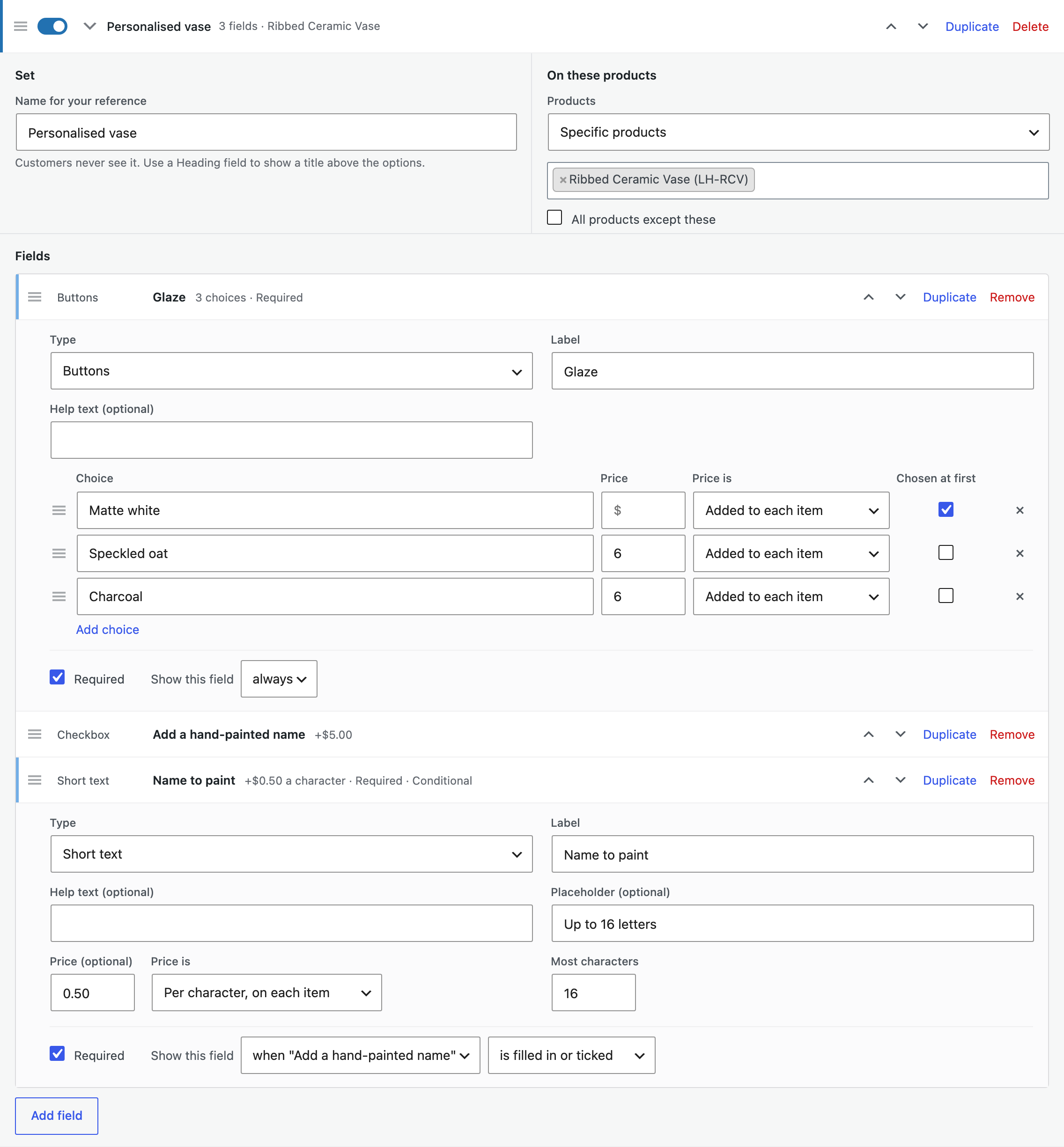The image size is (1064, 1147).
Task: Grab the Glaze field drag handle
Action: click(35, 297)
